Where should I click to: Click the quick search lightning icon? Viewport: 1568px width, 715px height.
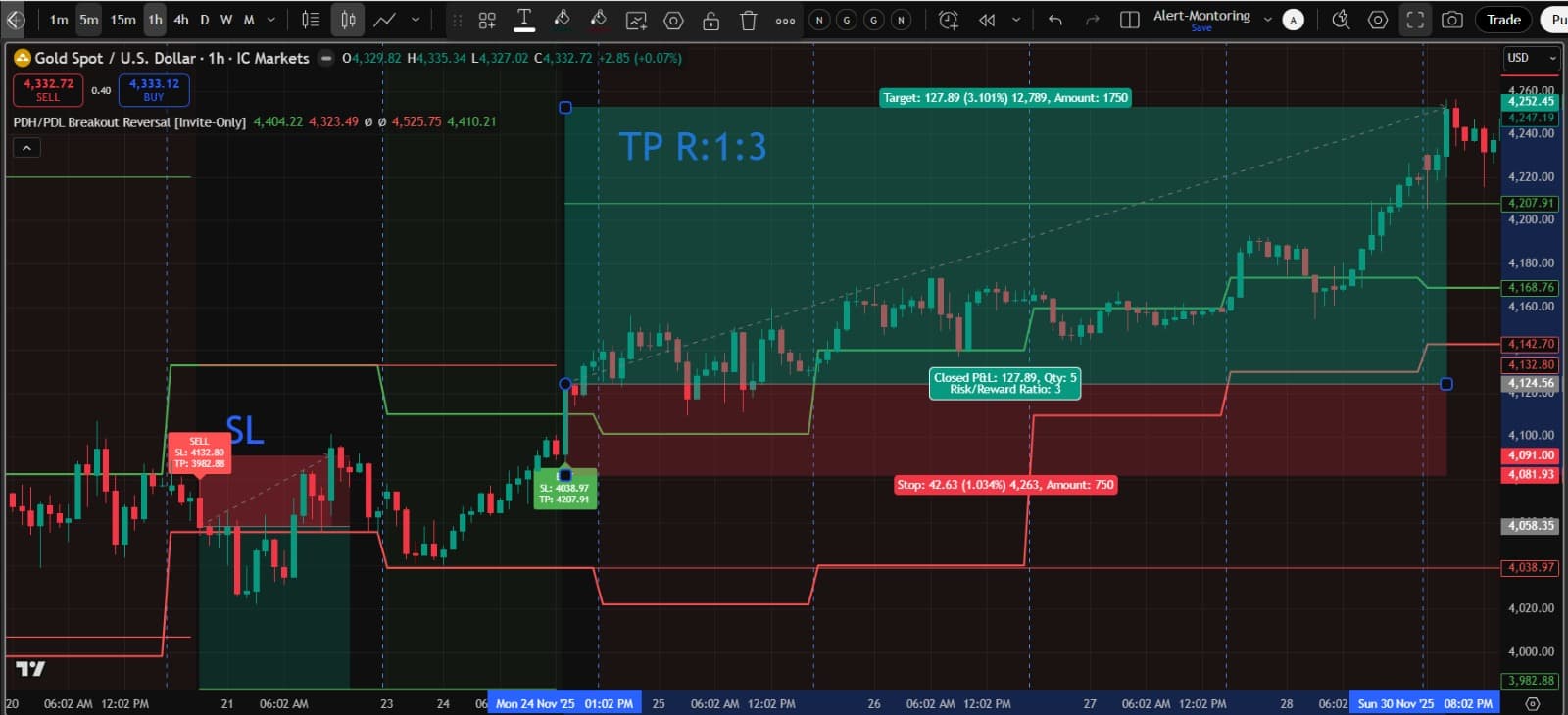[1341, 20]
